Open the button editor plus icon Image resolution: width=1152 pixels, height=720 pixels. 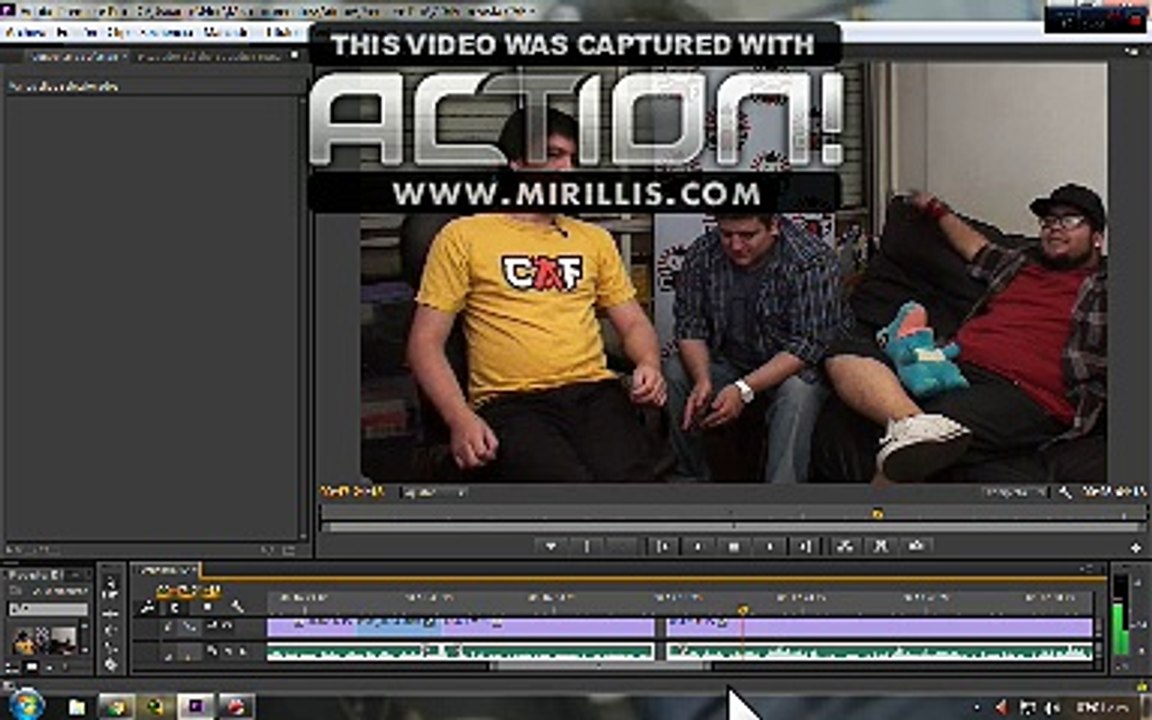pos(1136,547)
